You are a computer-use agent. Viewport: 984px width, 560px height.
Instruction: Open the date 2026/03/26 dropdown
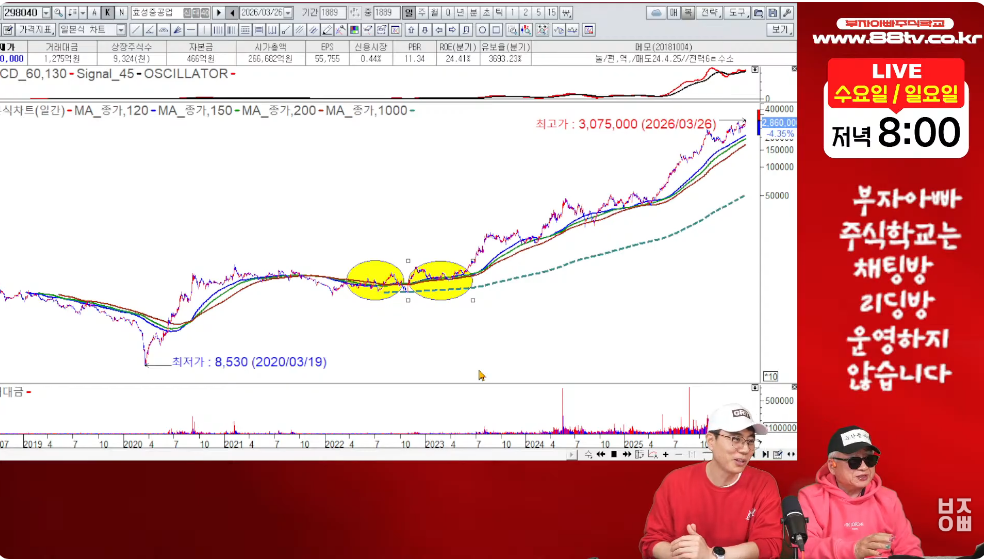288,13
